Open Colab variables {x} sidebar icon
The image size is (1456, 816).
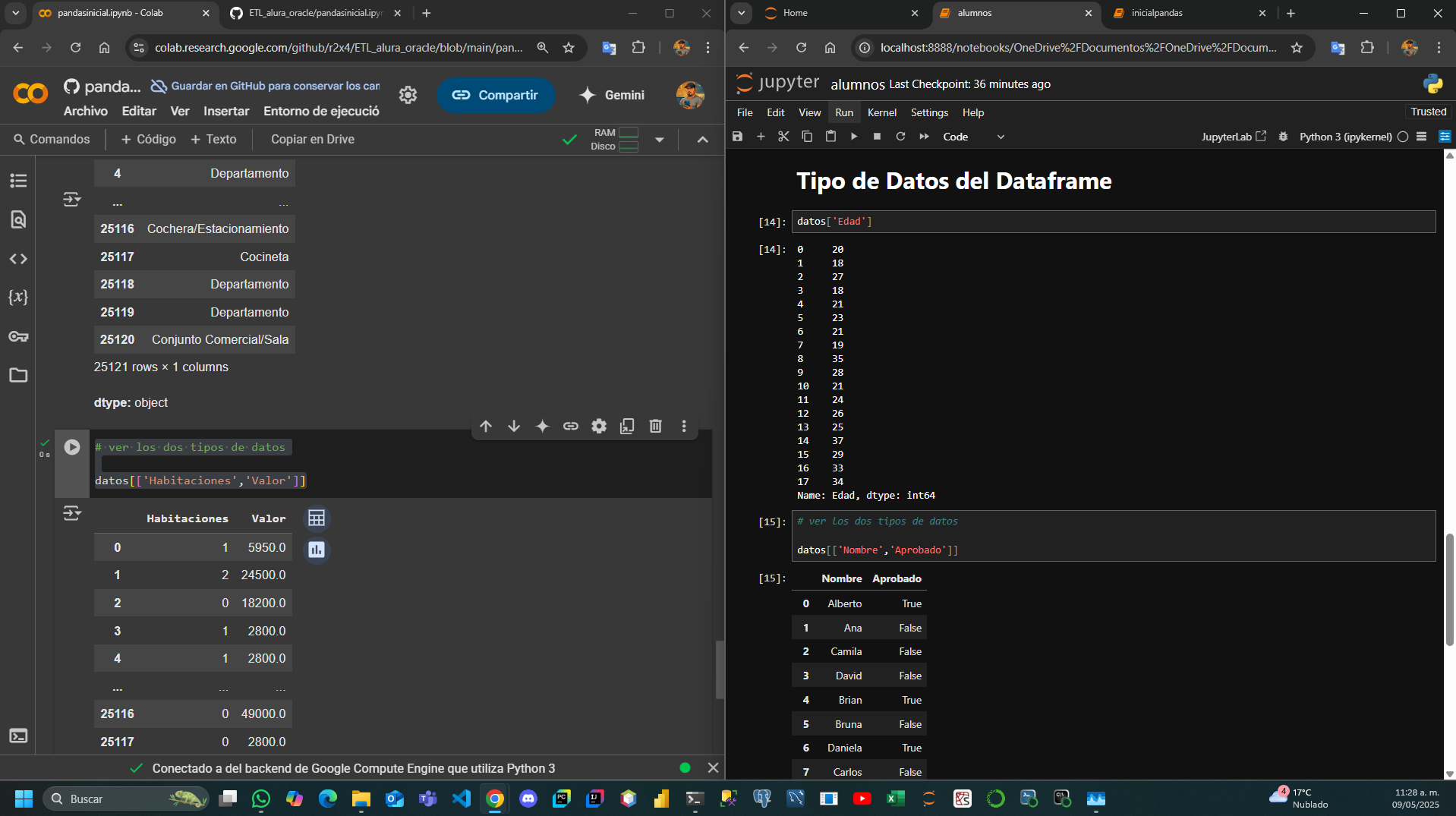pyautogui.click(x=18, y=297)
